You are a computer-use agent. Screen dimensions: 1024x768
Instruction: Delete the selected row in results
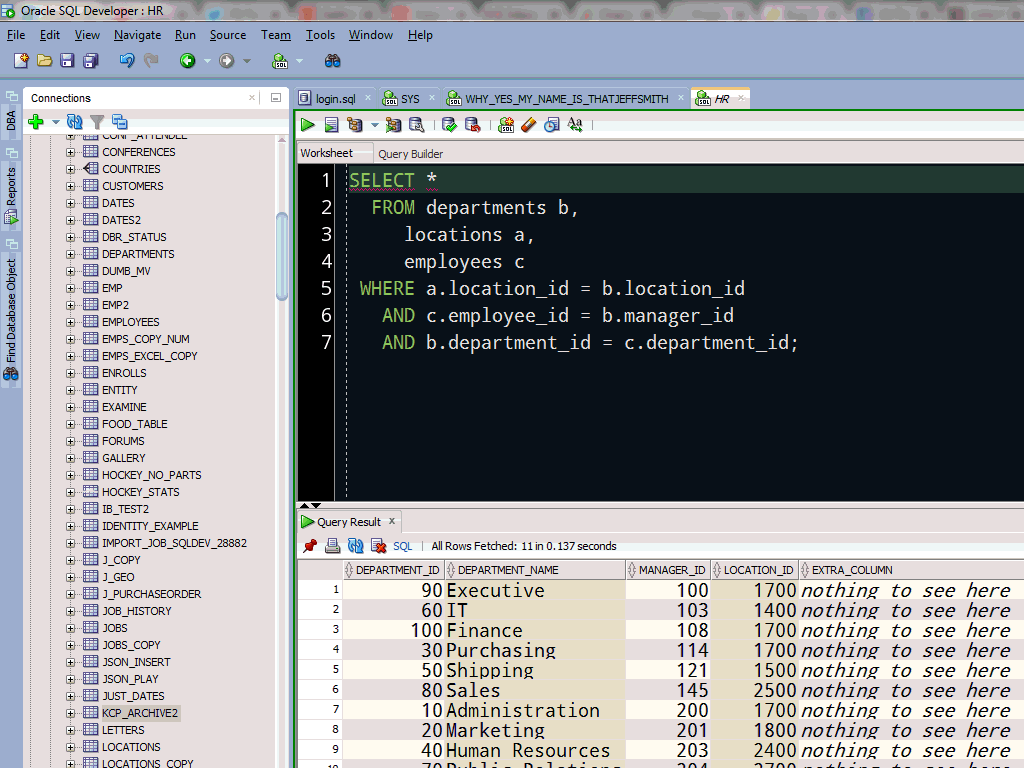tap(378, 546)
